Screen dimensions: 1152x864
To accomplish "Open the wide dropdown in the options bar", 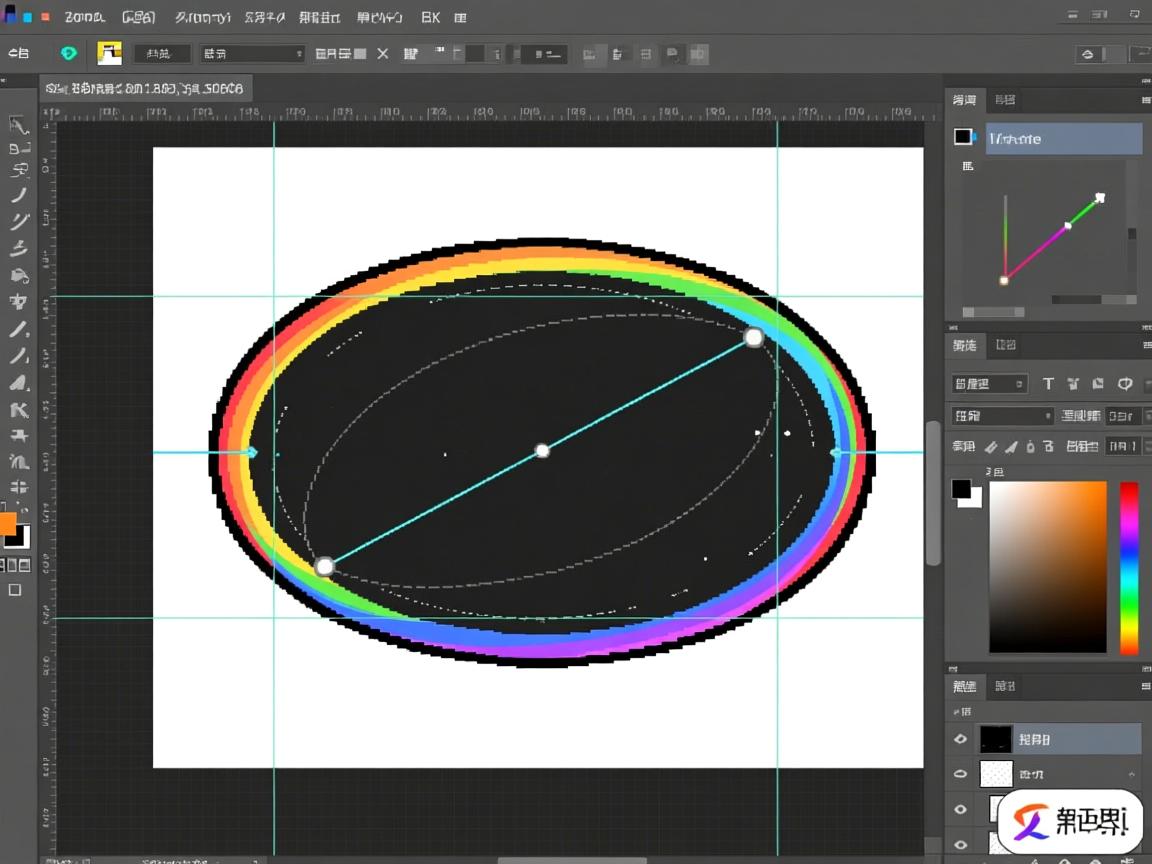I will (x=252, y=54).
